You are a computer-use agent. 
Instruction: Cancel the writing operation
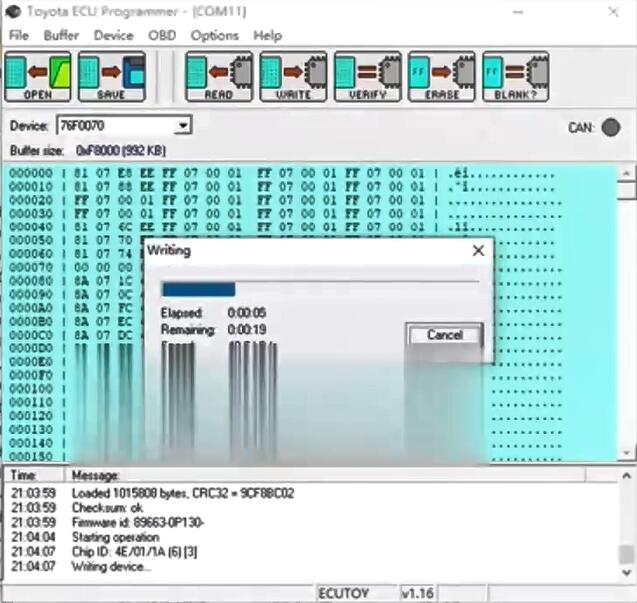[x=445, y=335]
